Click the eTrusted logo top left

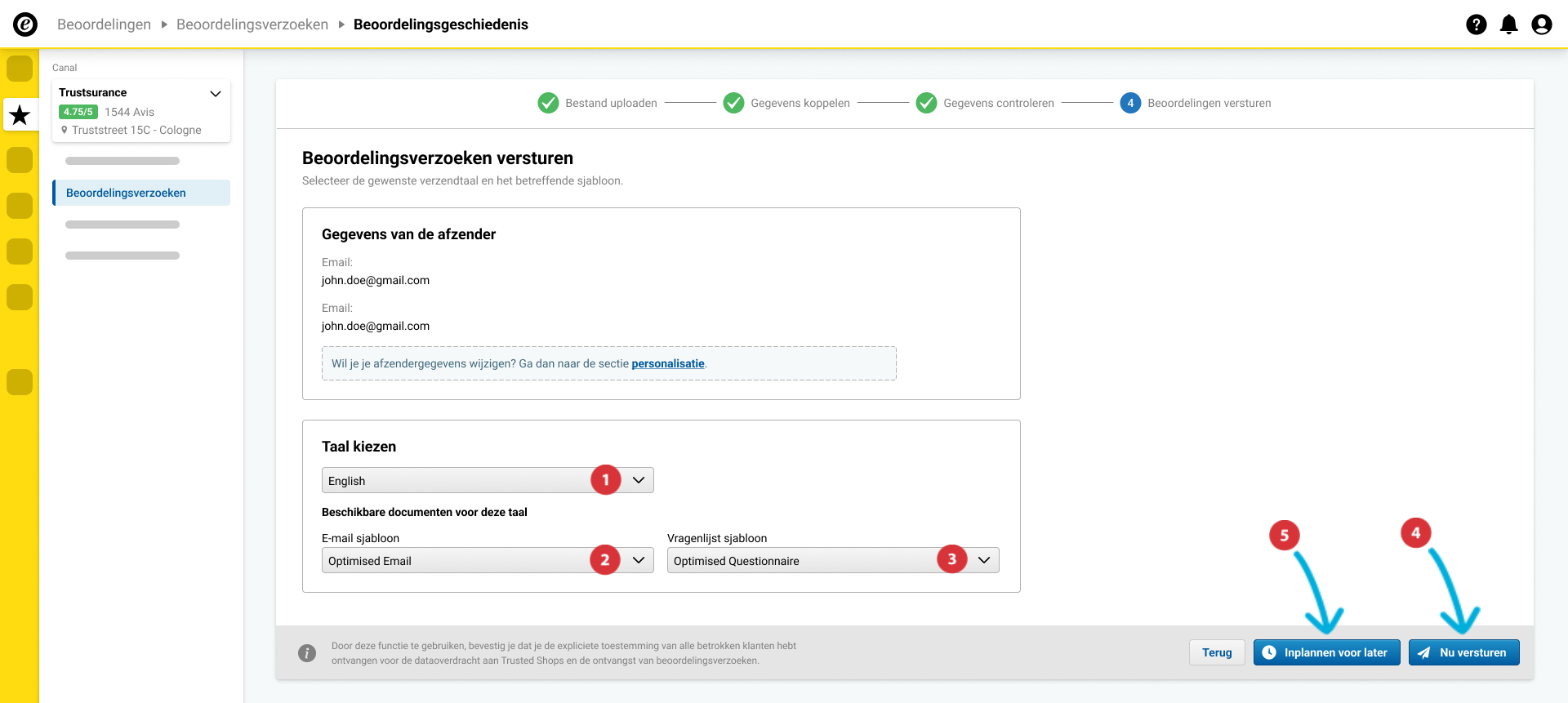coord(25,24)
